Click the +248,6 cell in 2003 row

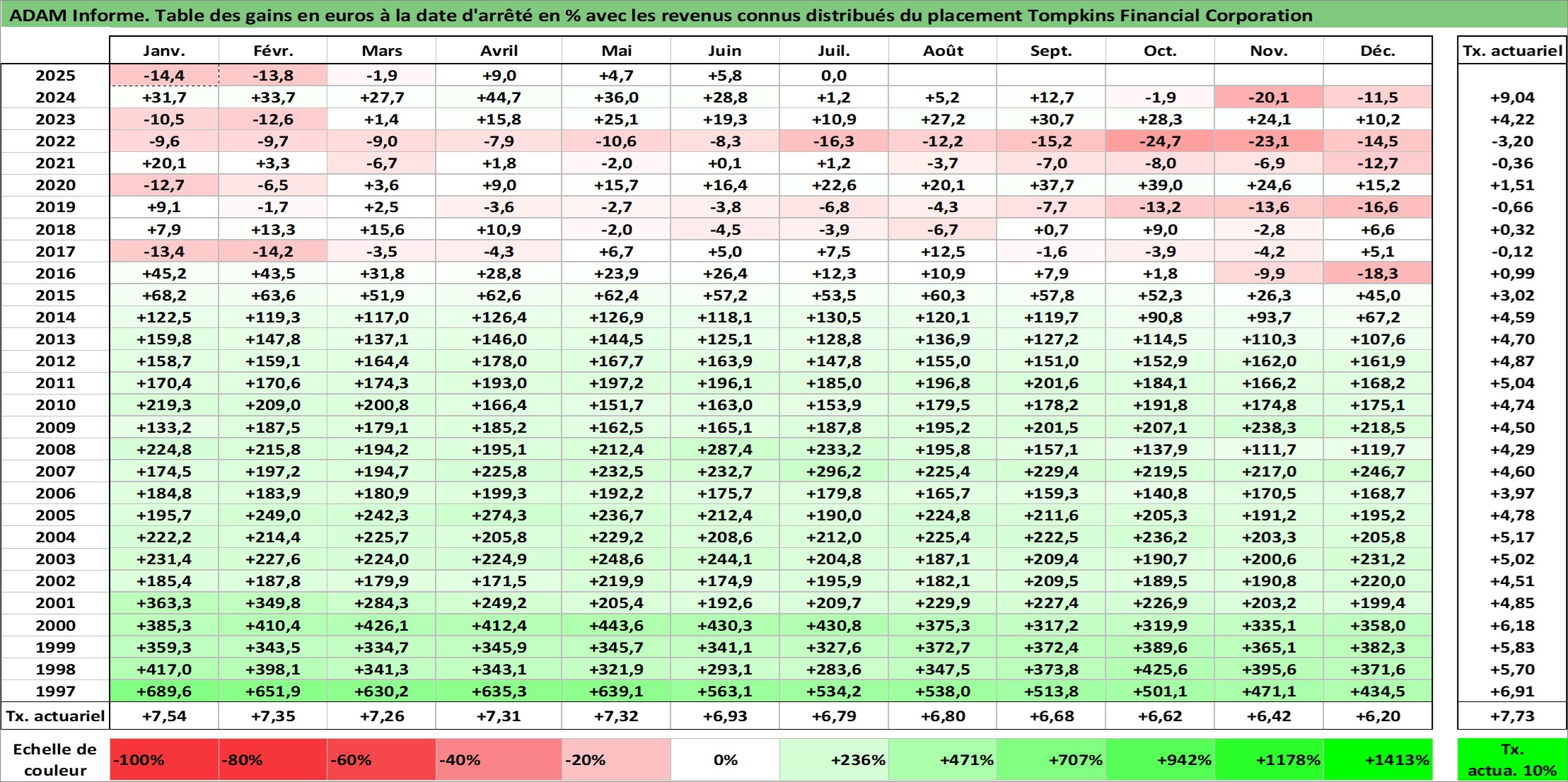pyautogui.click(x=616, y=559)
